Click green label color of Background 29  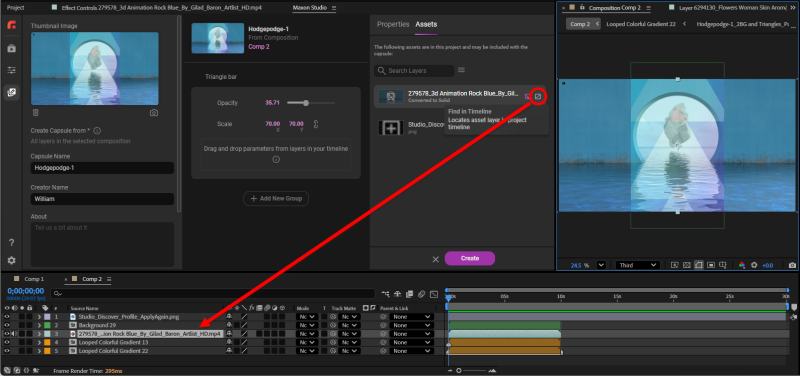click(47, 325)
